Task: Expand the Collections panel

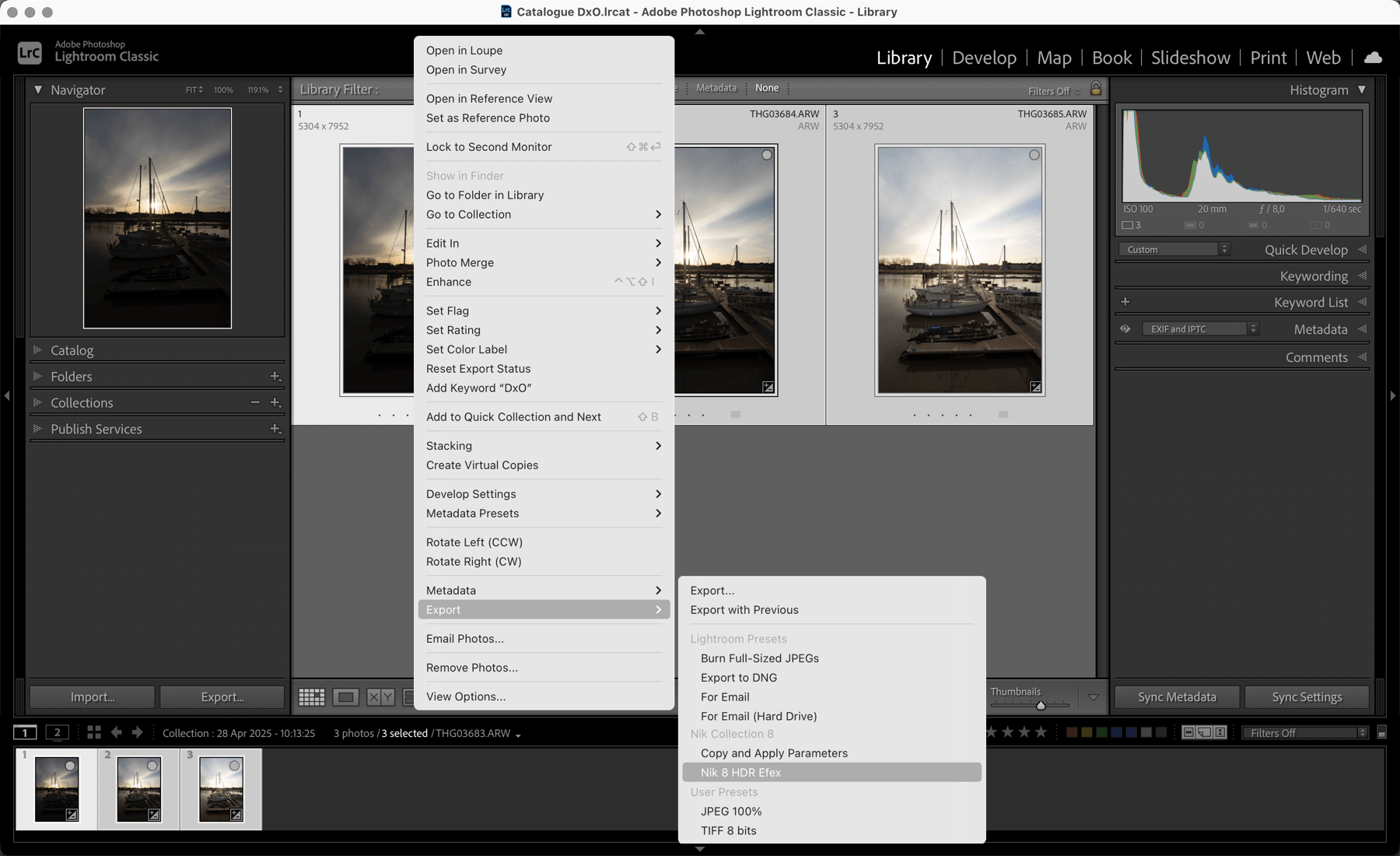Action: pos(37,402)
